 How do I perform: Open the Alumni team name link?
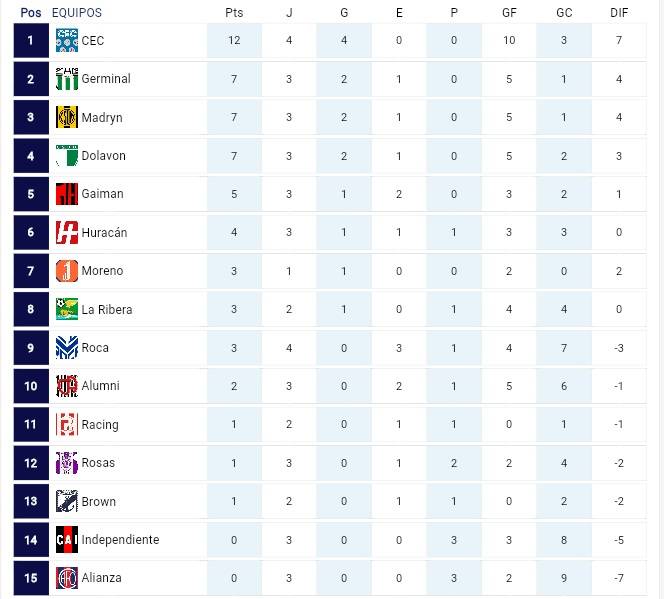pyautogui.click(x=100, y=386)
